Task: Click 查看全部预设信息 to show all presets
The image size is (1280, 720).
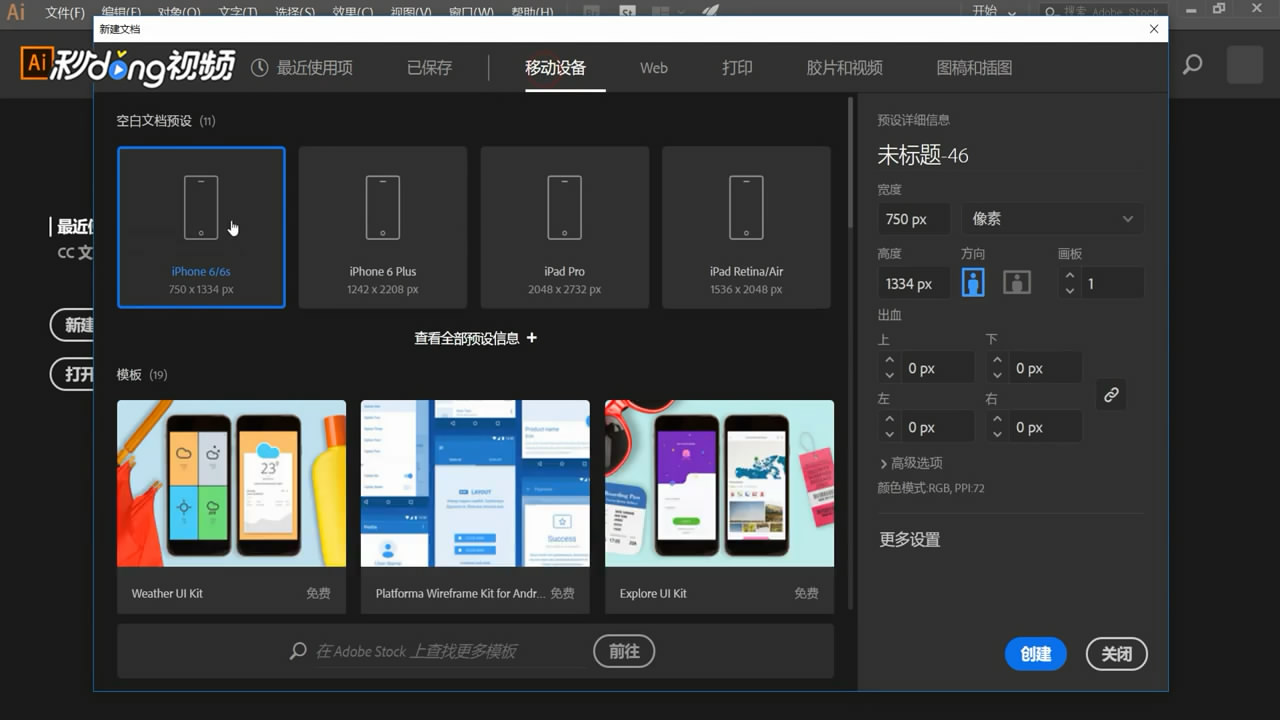Action: pyautogui.click(x=476, y=338)
